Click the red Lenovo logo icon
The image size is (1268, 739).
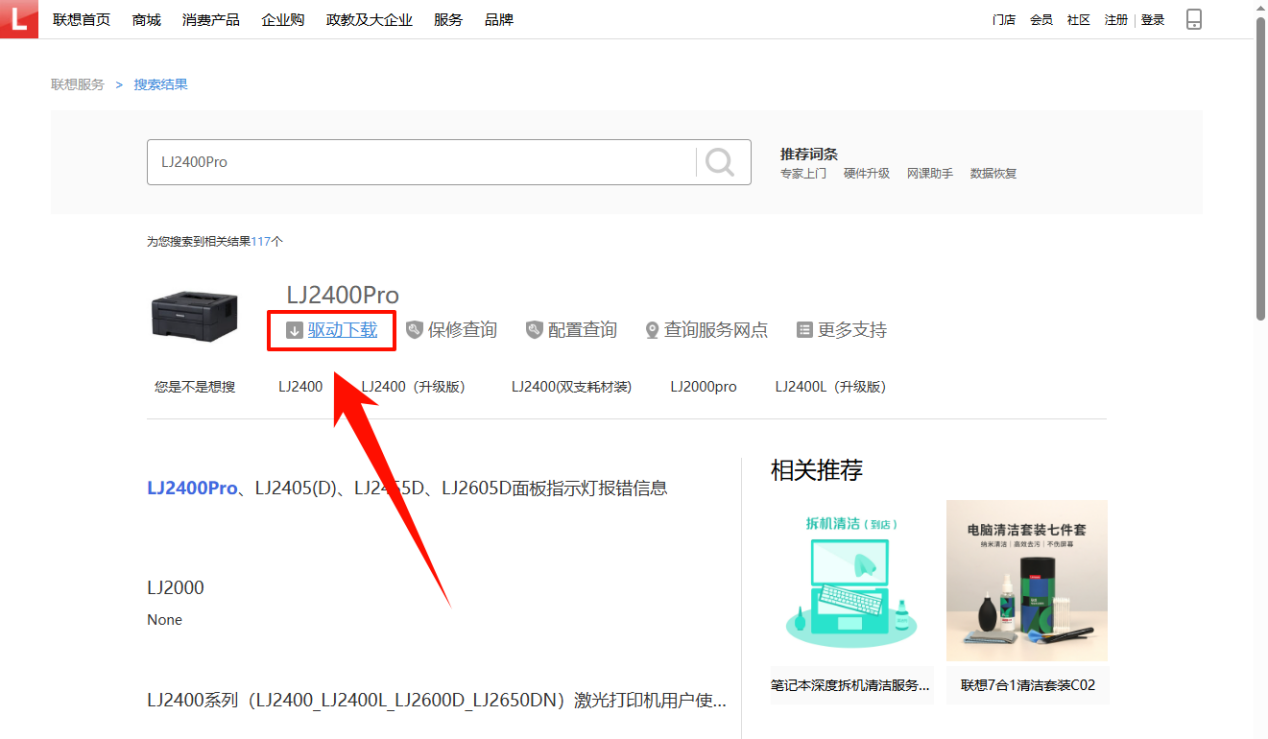pos(19,19)
